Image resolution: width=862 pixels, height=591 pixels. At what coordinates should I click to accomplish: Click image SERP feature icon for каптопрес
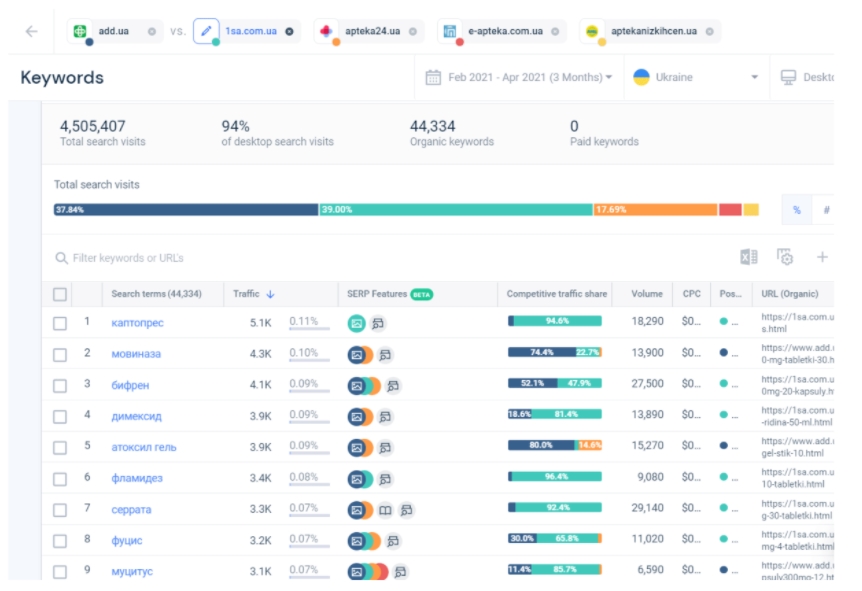coord(356,323)
